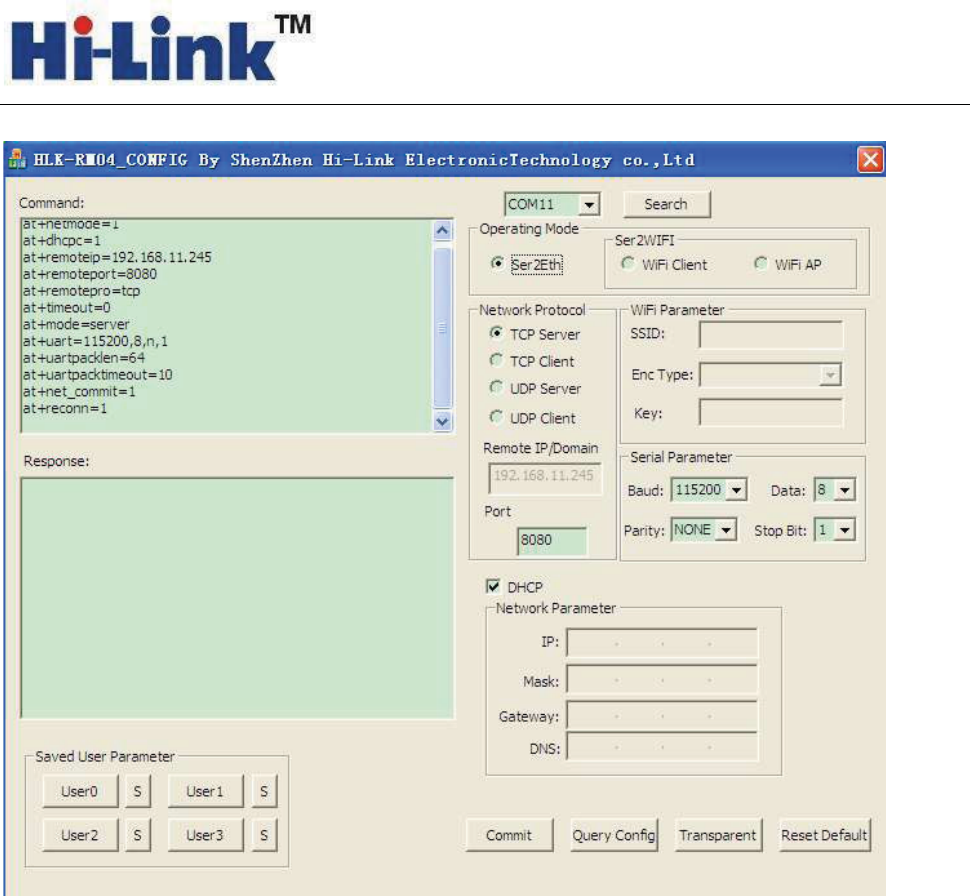Open the COM11 port dropdown
Screen dimensions: 970x896
589,204
